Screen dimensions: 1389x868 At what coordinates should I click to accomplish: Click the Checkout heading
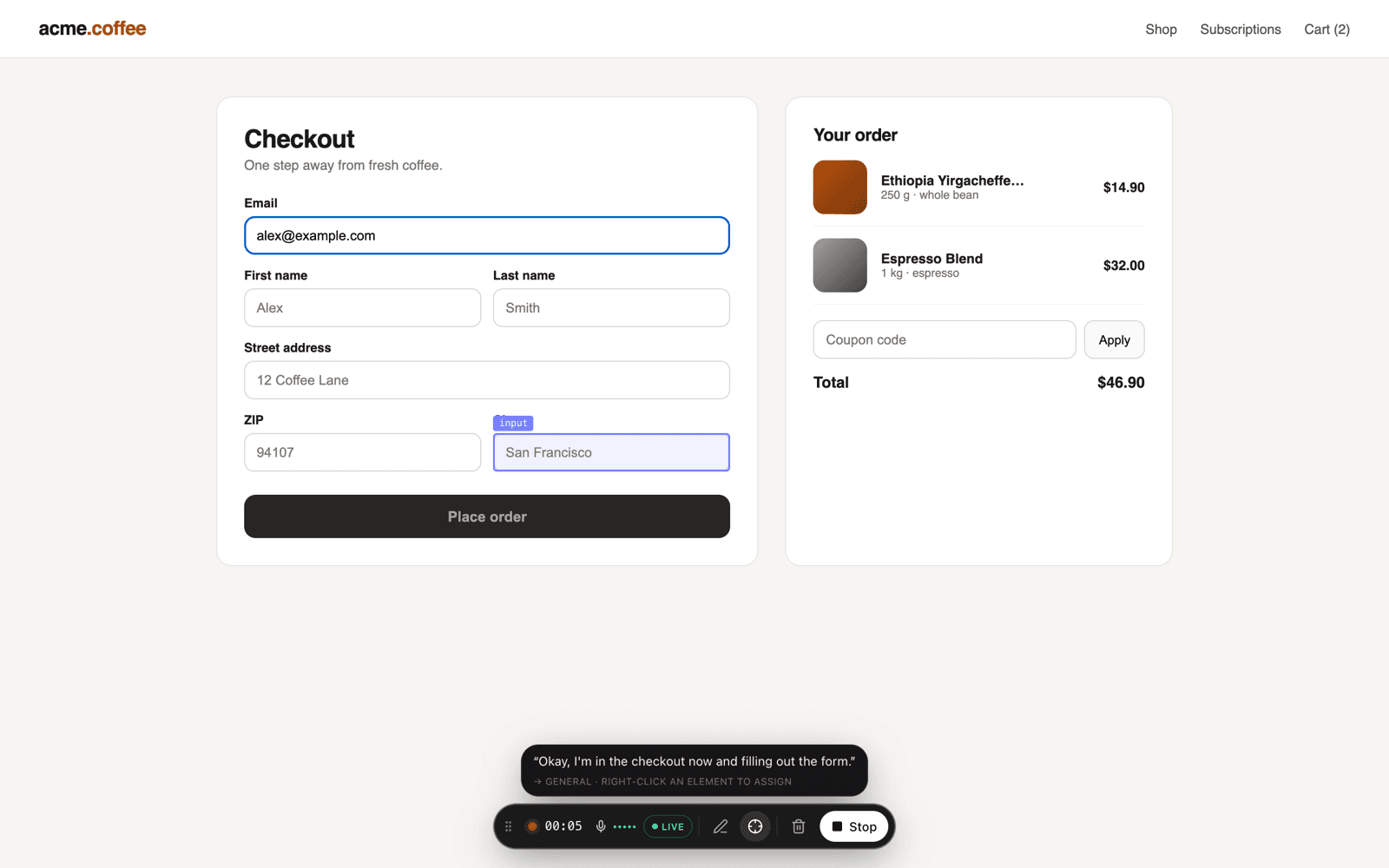point(300,139)
